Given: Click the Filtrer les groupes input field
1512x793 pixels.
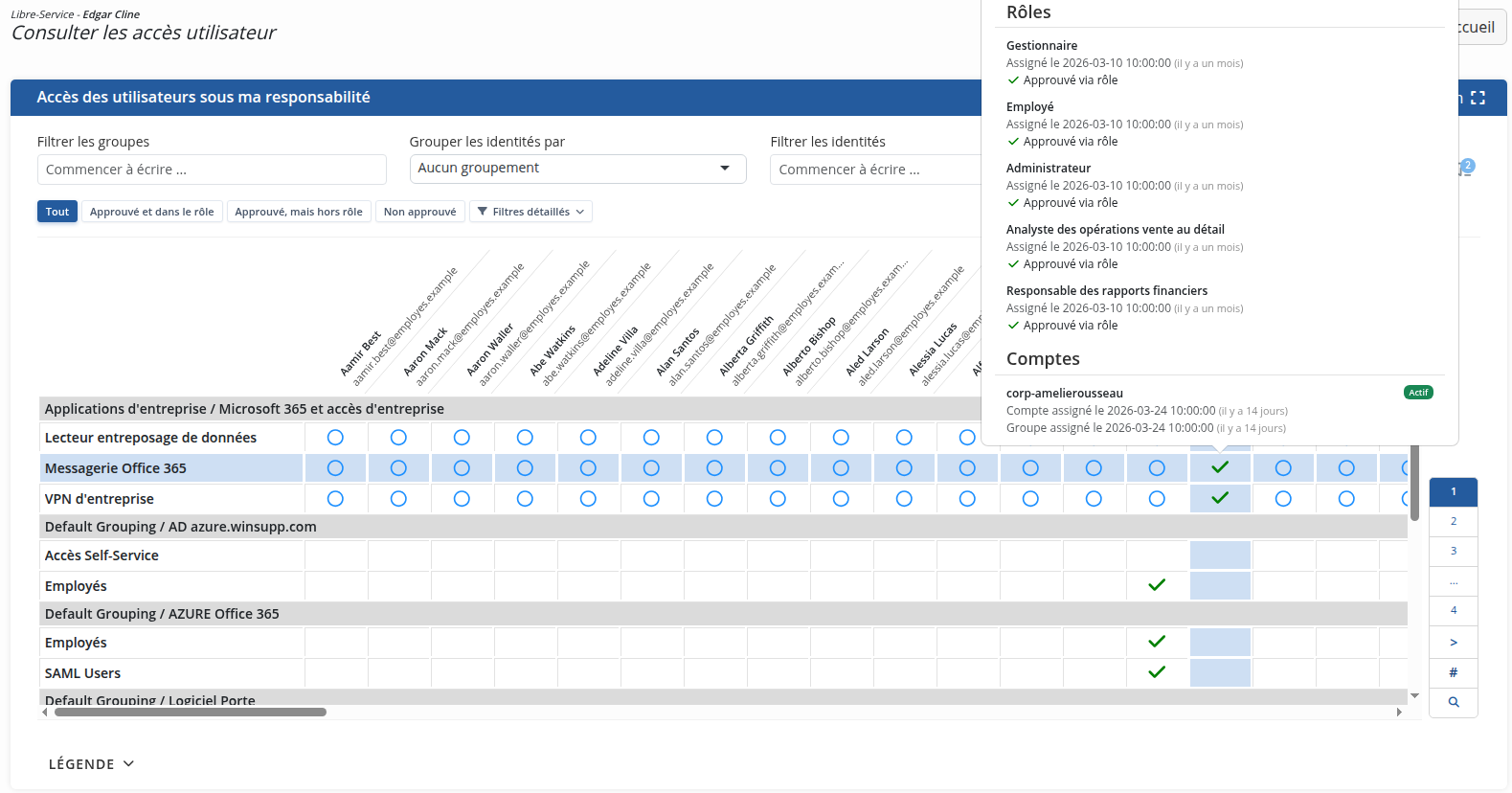Looking at the screenshot, I should [212, 170].
